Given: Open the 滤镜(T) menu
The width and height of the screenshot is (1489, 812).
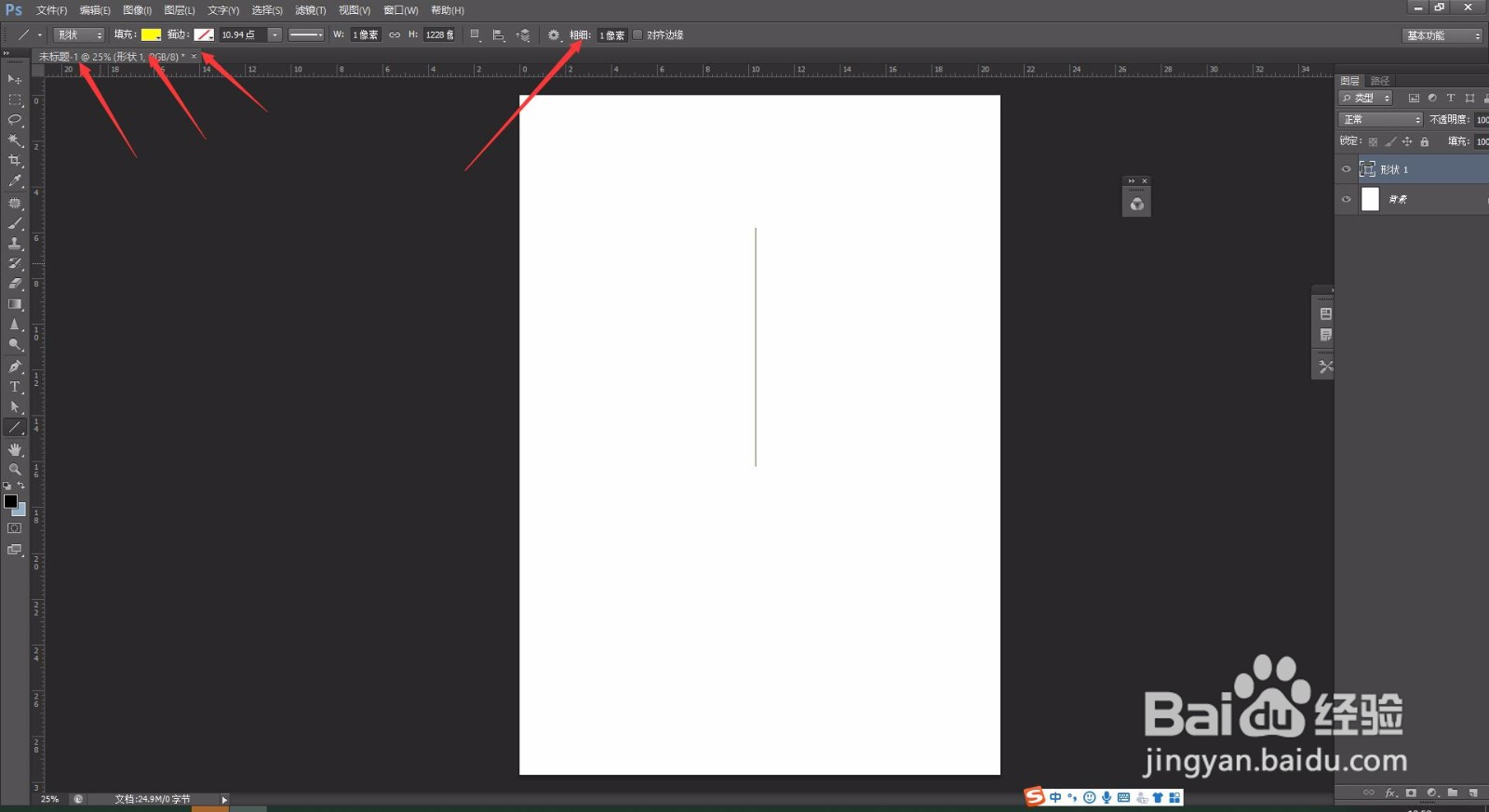Looking at the screenshot, I should 310,10.
